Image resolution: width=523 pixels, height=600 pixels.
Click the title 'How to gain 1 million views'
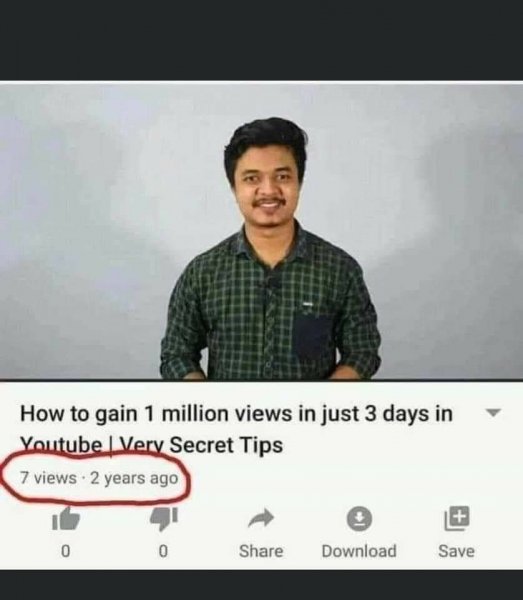pos(156,414)
